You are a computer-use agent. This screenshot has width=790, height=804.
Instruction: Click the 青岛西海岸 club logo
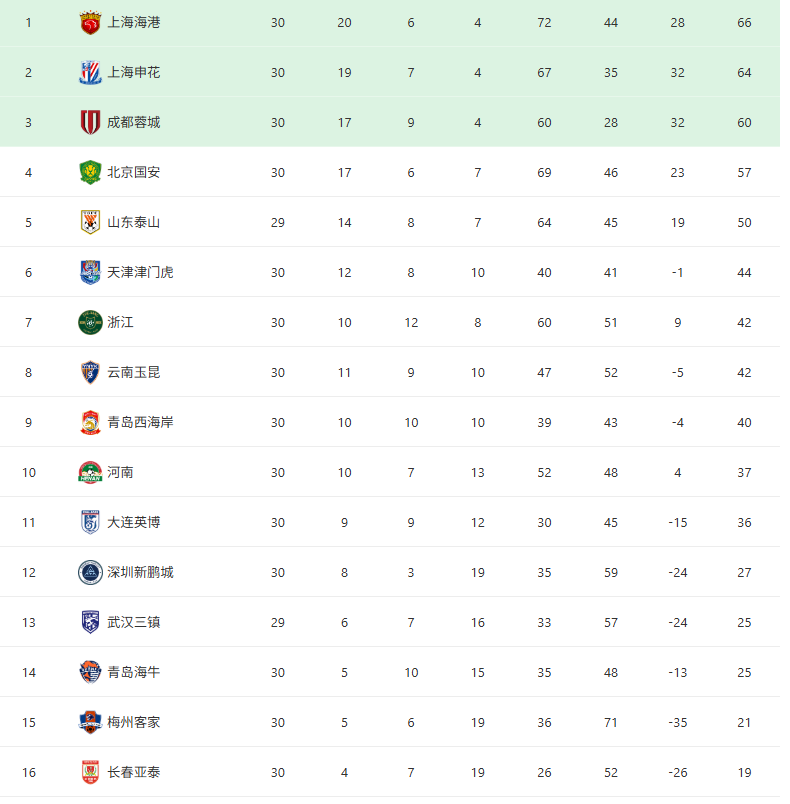[90, 422]
